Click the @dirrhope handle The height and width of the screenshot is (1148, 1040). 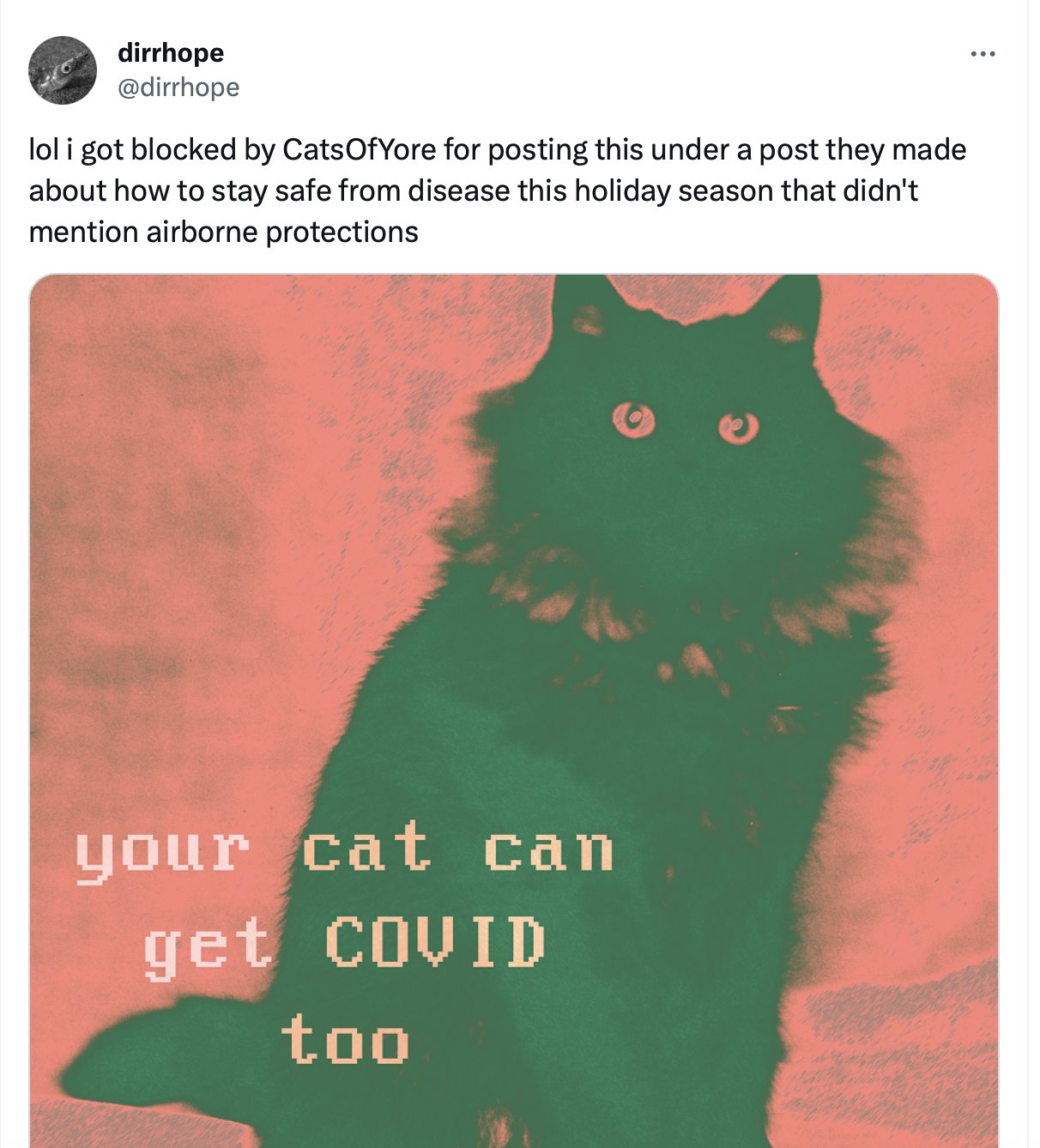(x=178, y=88)
